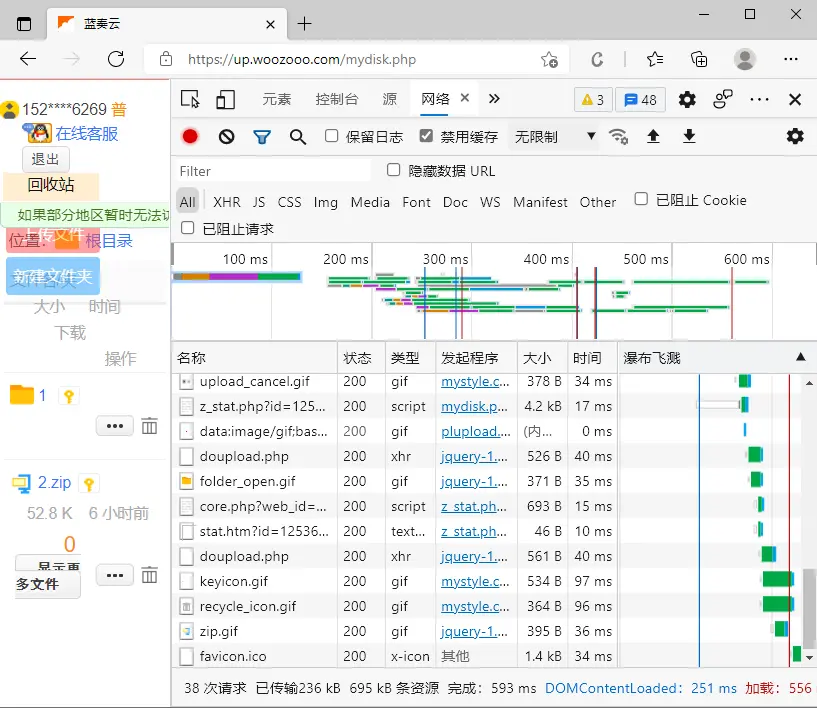Enable the 保留日志 checkbox
The image size is (817, 708).
(x=331, y=136)
